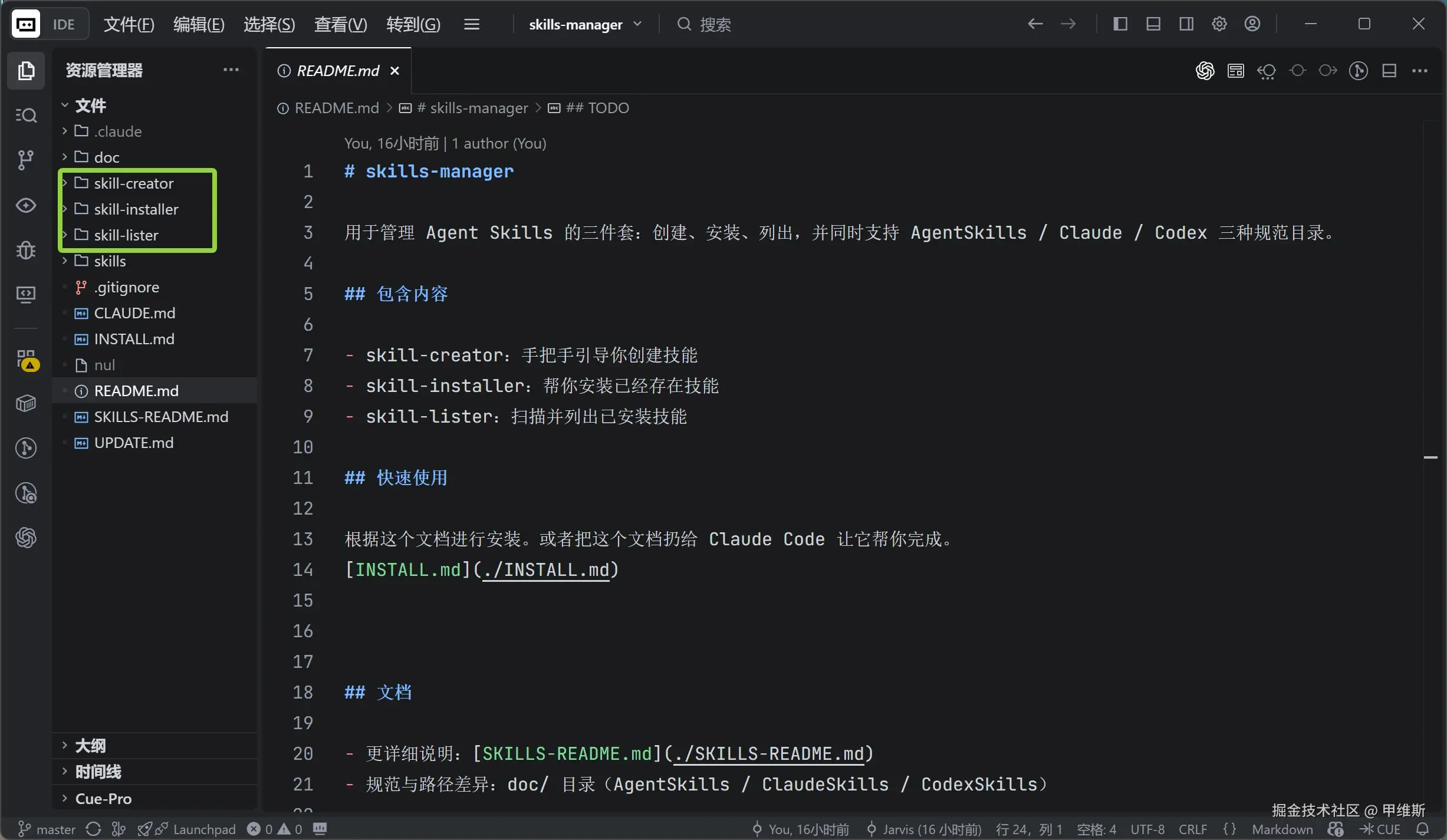Open the 转到(G) menu
Screen dimensions: 1447x840
pos(413,25)
